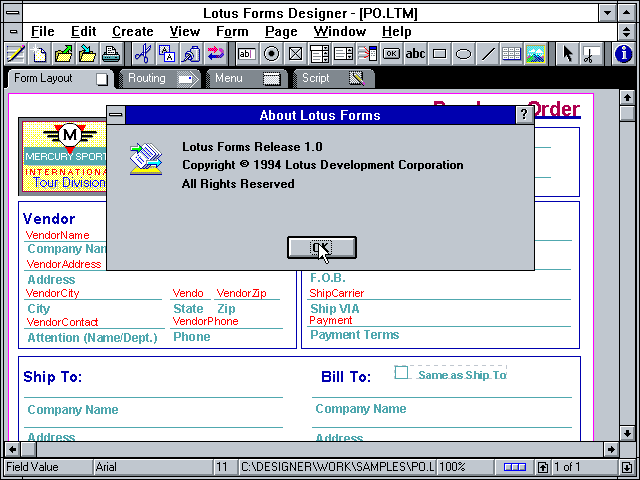This screenshot has height=480, width=640.
Task: Click the blue information icon
Action: 624,54
